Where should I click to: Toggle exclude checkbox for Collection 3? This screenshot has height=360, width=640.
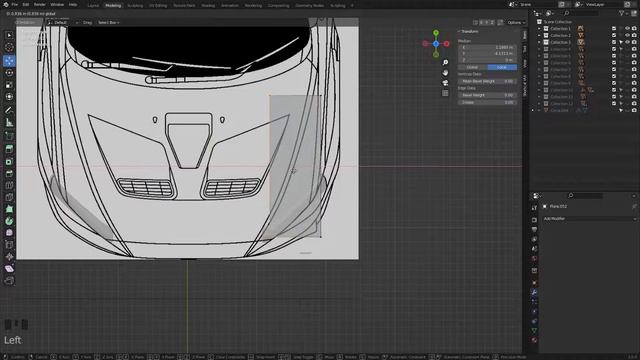614,42
